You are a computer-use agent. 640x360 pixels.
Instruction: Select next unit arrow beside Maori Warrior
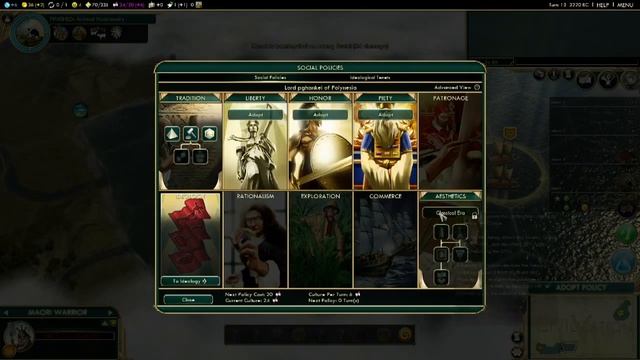tap(110, 312)
